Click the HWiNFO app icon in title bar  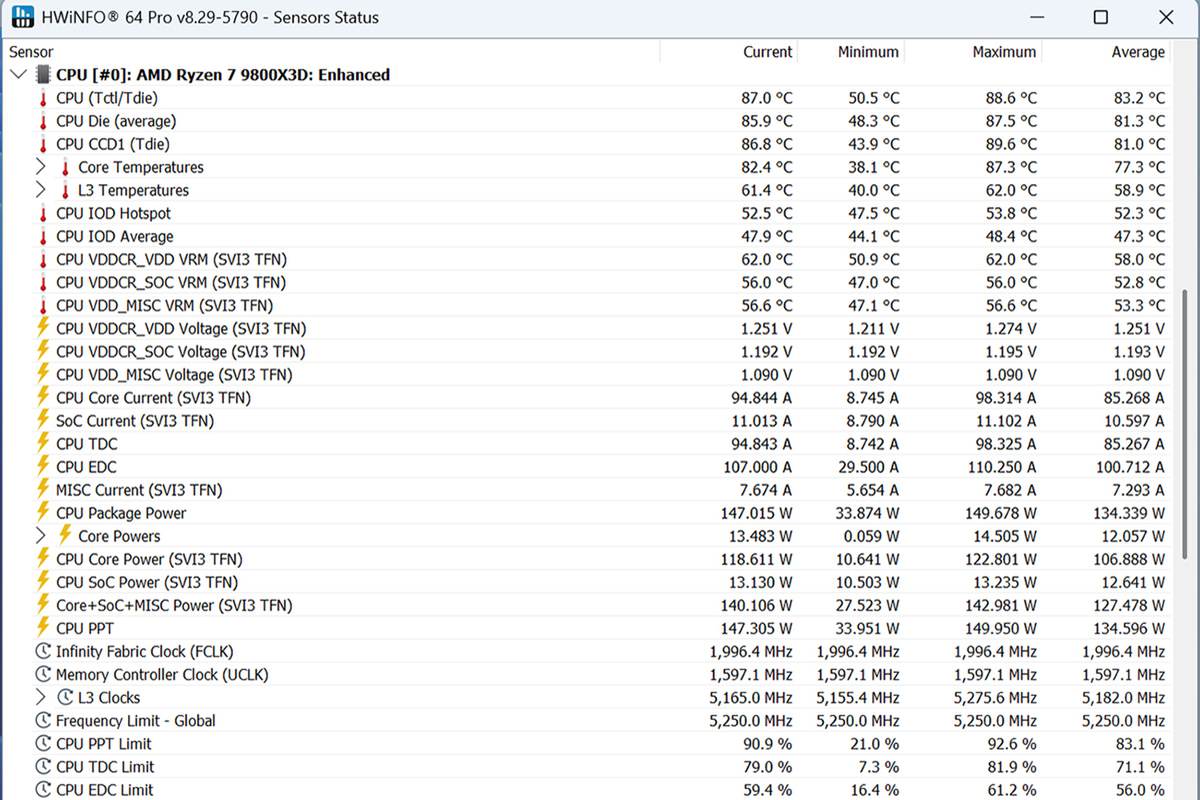pos(21,17)
